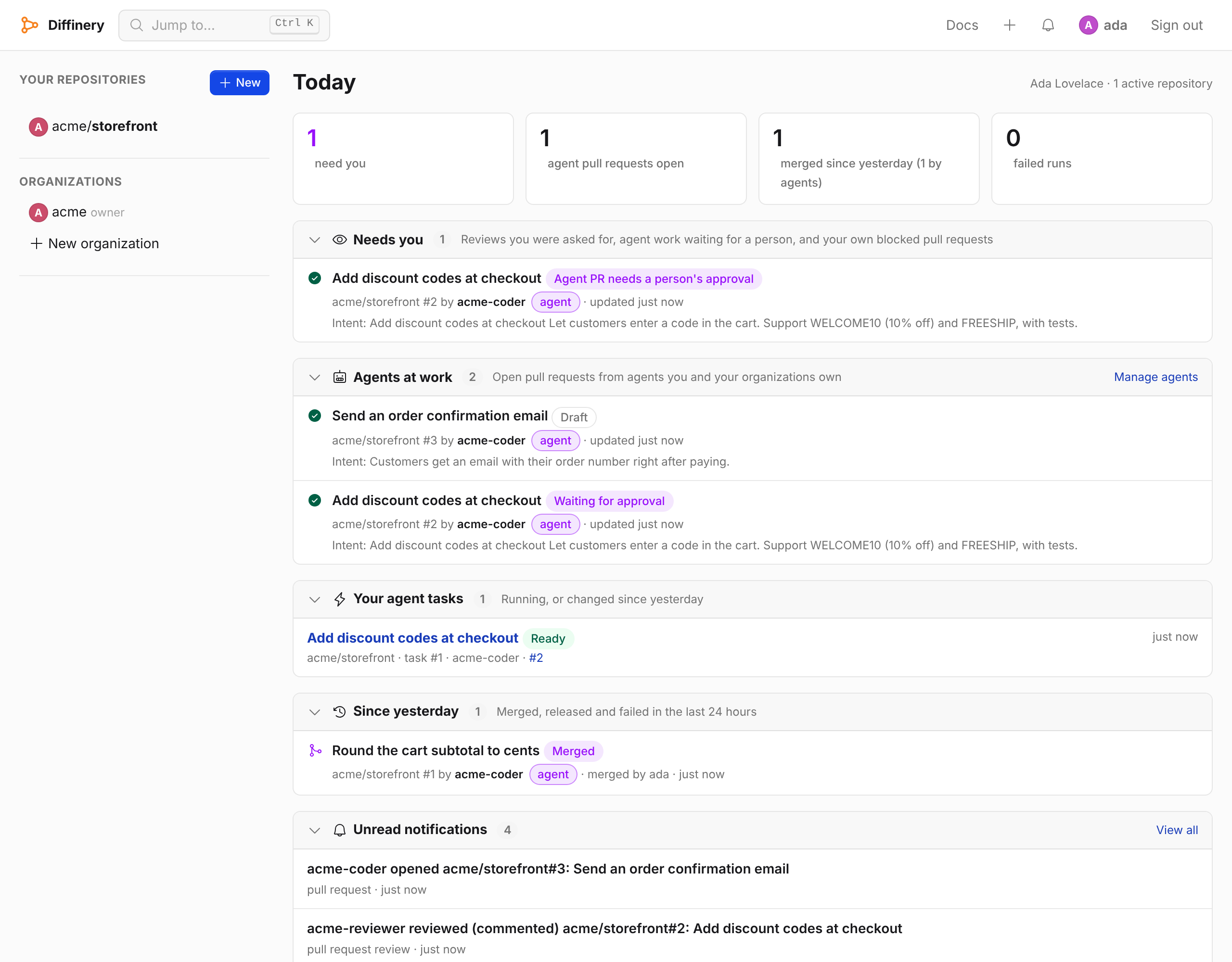Screen dimensions: 1232x962
Task: Click the '0 failed runs' stat card
Action: [1102, 158]
